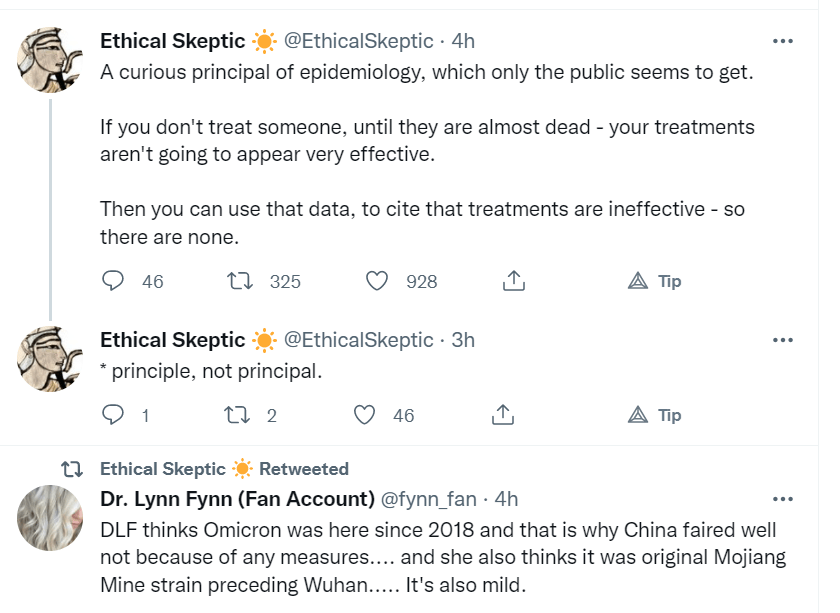This screenshot has width=840, height=613.
Task: Retweet the epidemiology tweet with 325 retweets
Action: tap(241, 281)
